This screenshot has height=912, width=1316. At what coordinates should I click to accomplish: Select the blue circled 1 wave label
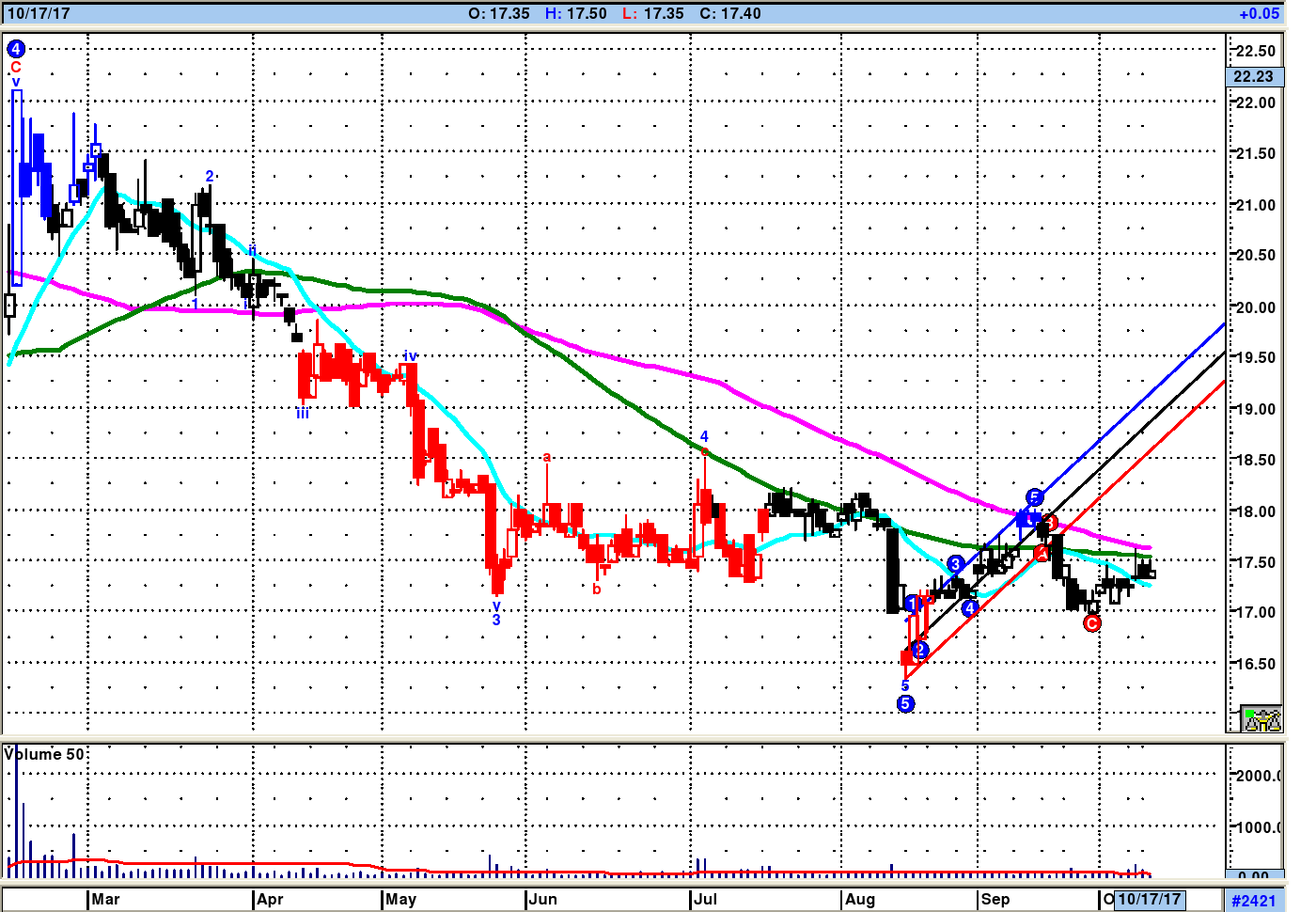coord(912,604)
